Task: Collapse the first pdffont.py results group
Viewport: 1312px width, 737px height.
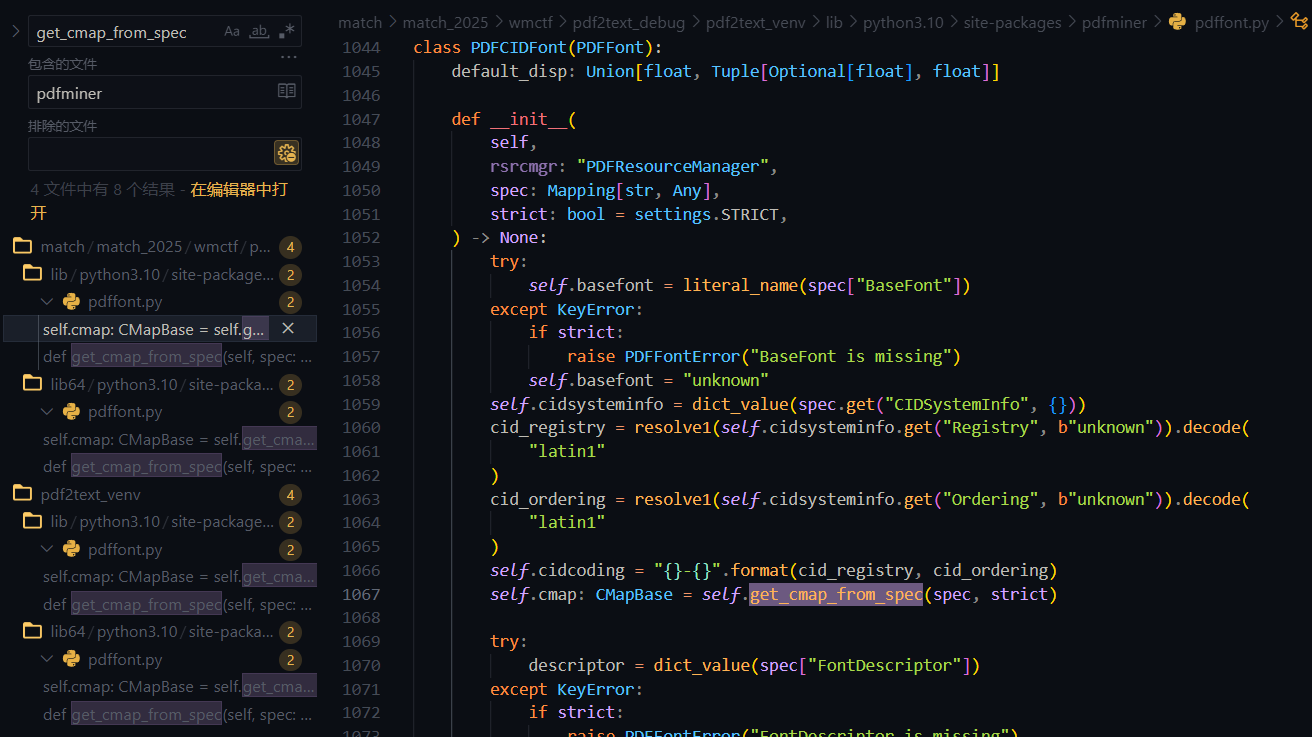Action: (47, 302)
